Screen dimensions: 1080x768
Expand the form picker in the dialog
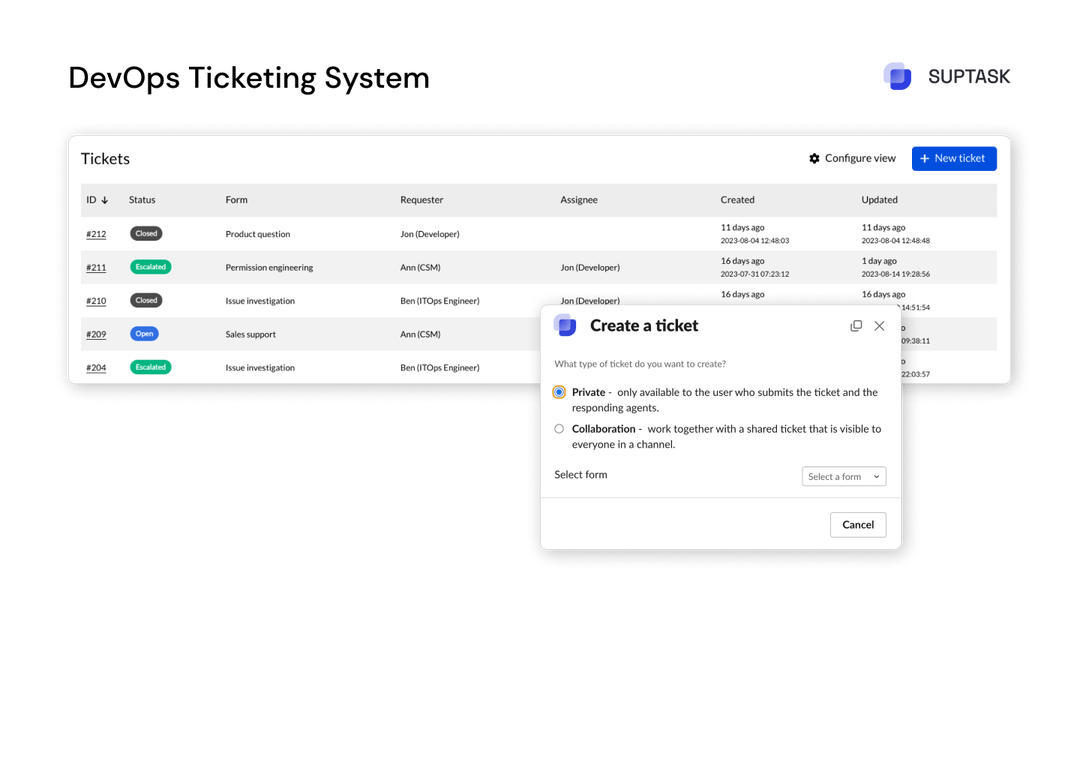843,476
